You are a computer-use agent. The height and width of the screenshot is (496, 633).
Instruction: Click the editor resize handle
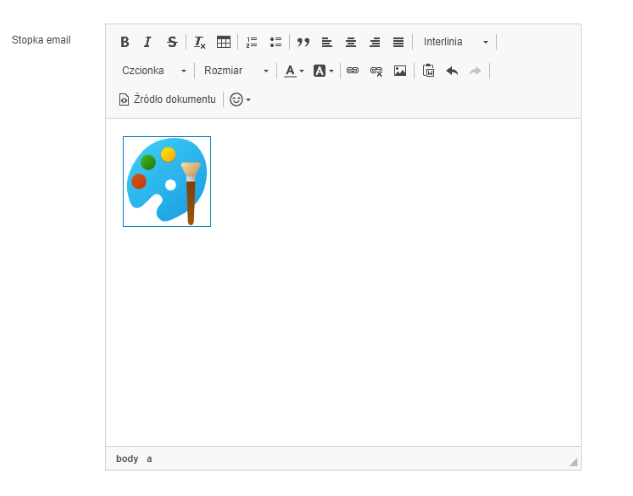pyautogui.click(x=573, y=462)
